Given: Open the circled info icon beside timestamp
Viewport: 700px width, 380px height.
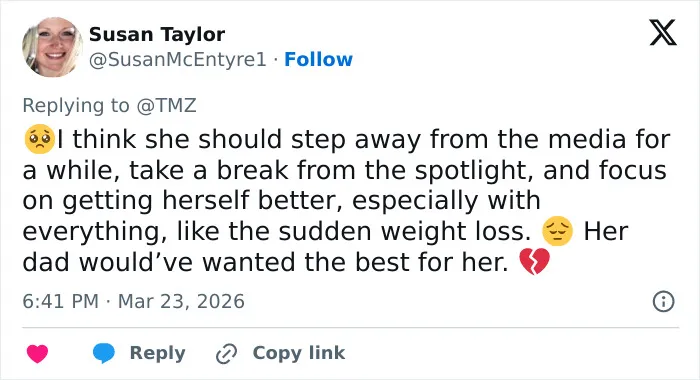Looking at the screenshot, I should pos(663,301).
